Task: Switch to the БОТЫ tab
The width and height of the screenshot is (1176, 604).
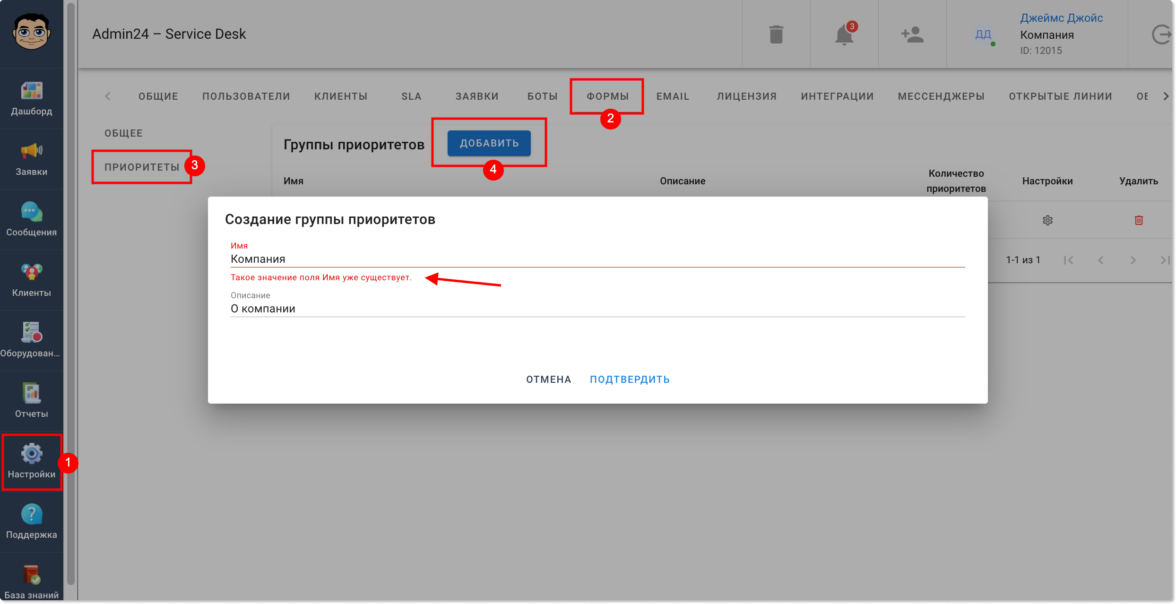Action: 542,96
